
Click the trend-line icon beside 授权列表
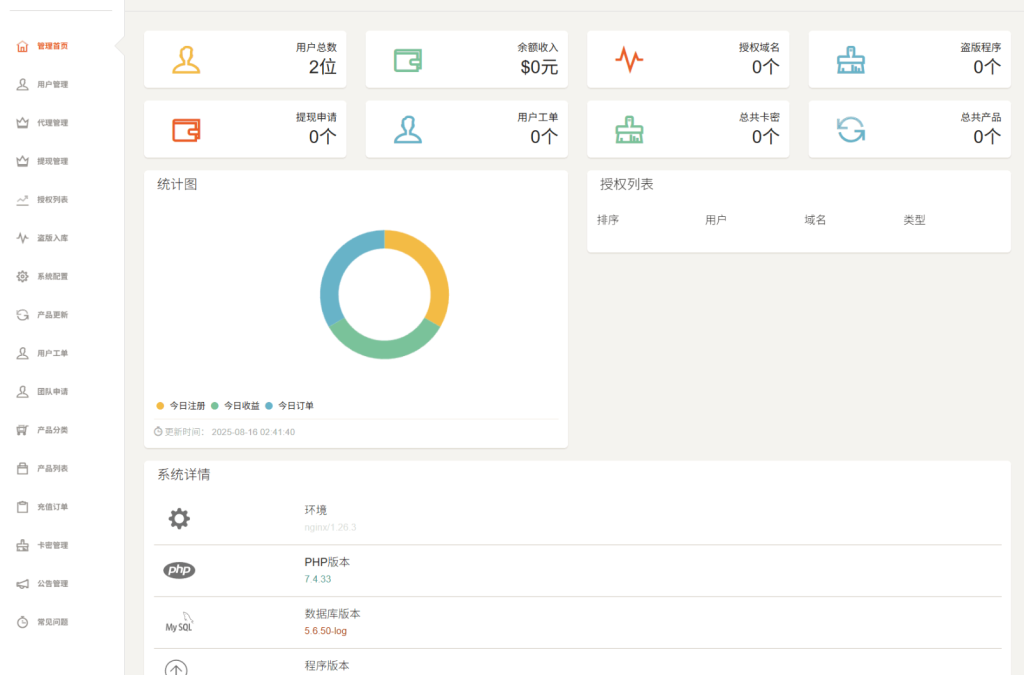(x=22, y=200)
